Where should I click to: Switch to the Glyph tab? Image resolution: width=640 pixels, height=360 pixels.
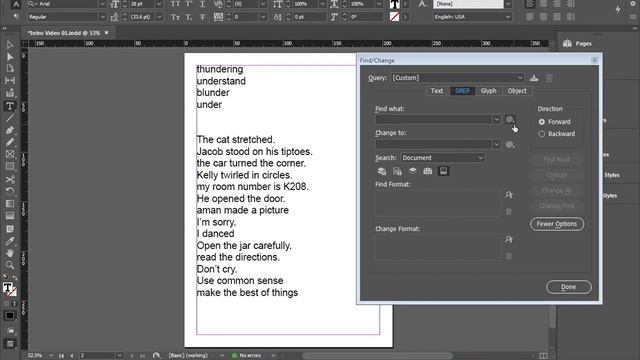coord(489,91)
